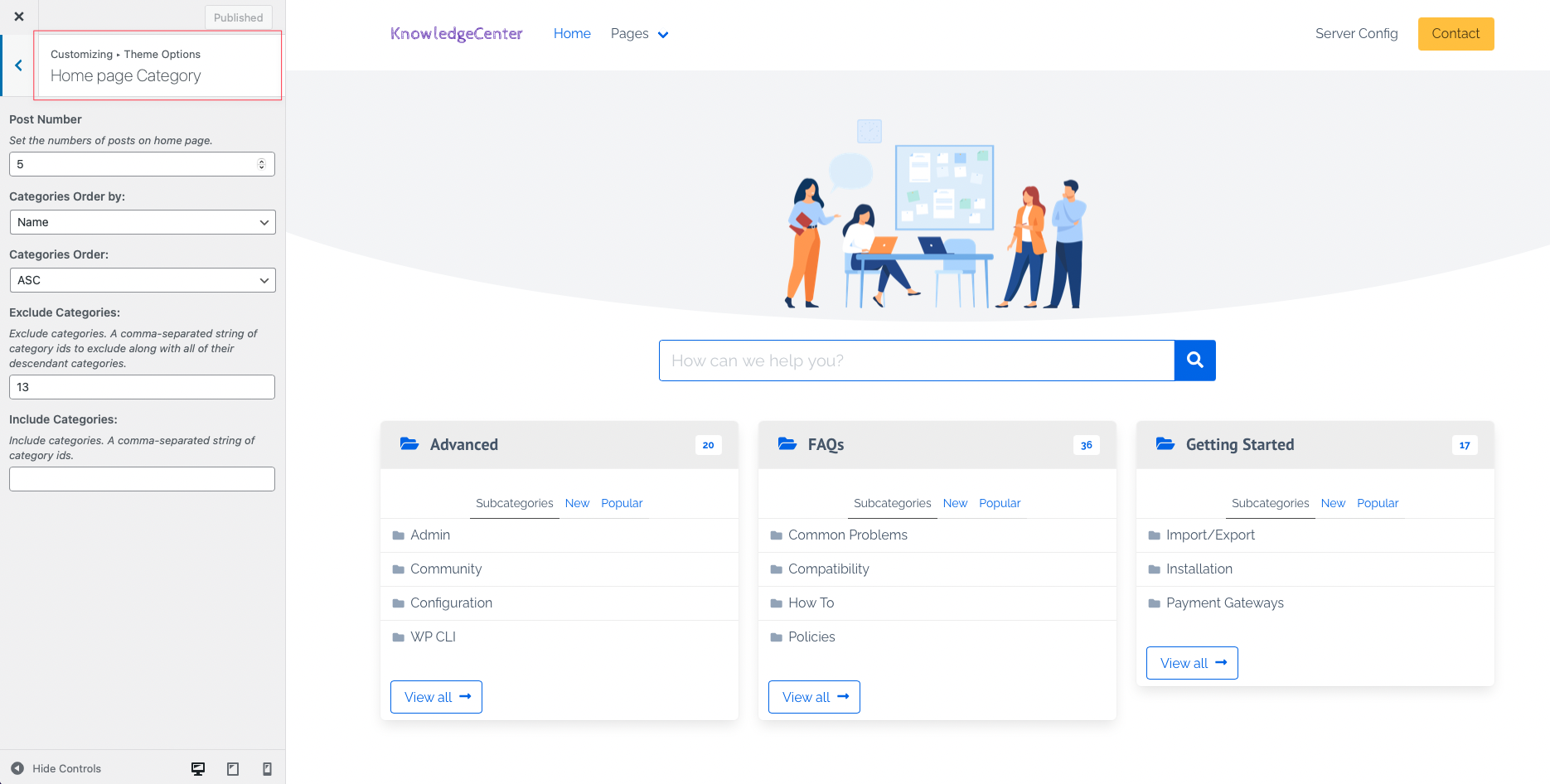Image resolution: width=1550 pixels, height=784 pixels.
Task: Click the Post Number stepper arrows
Action: 262,164
